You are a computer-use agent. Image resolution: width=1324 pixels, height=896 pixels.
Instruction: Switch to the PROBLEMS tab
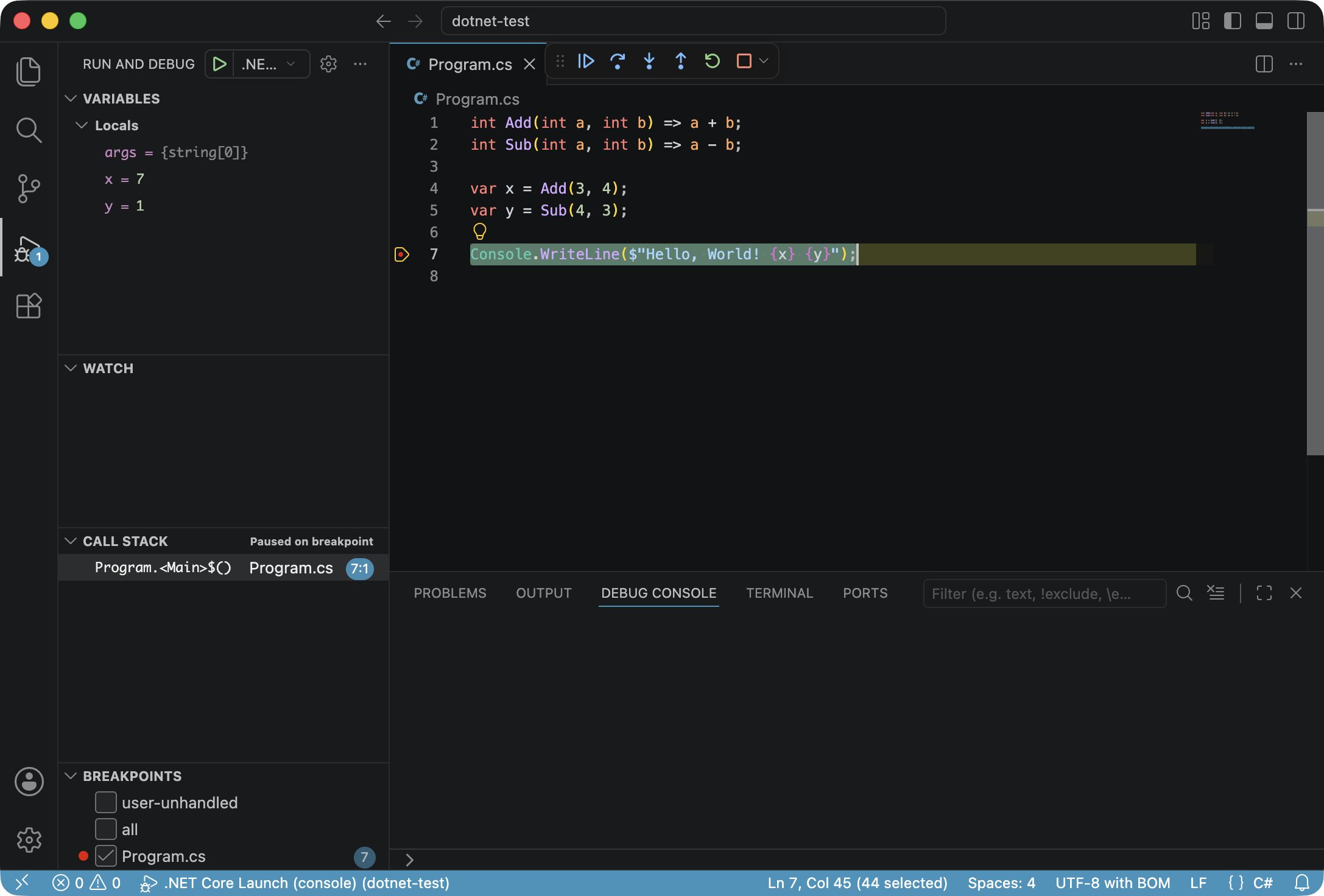click(450, 593)
